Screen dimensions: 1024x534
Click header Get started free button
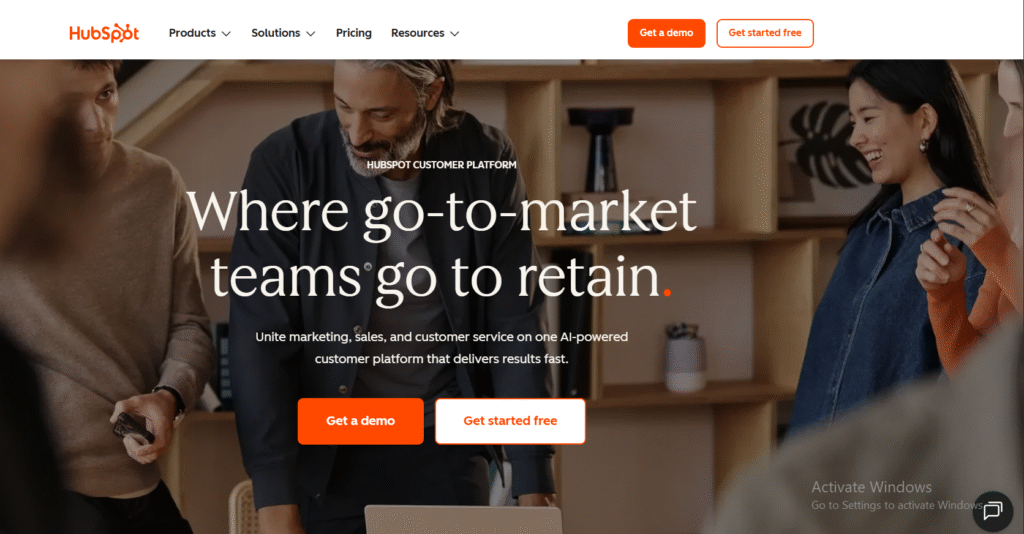pyautogui.click(x=765, y=33)
